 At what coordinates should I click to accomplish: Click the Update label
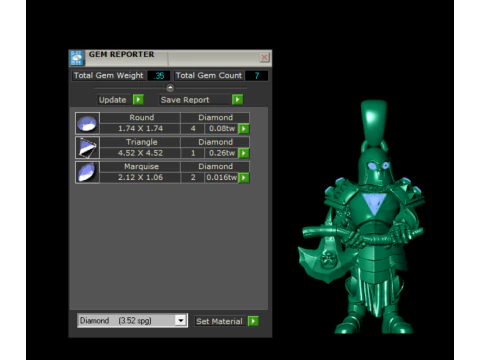point(113,100)
